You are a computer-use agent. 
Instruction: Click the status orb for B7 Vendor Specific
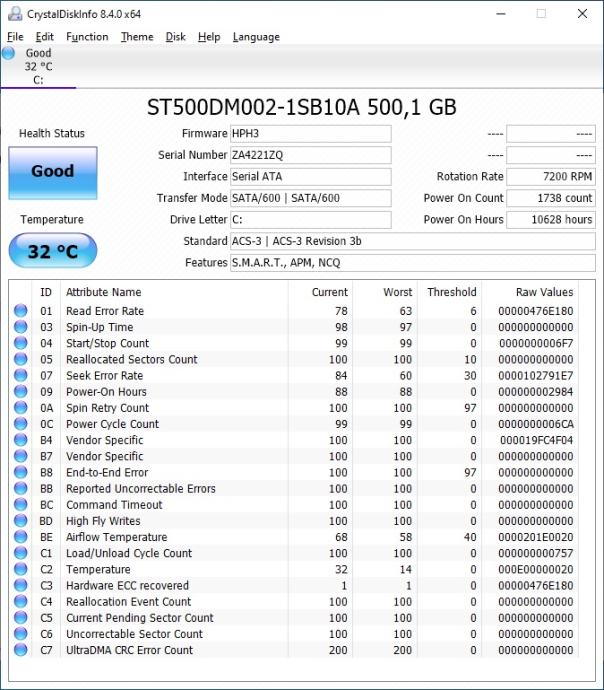coord(20,456)
